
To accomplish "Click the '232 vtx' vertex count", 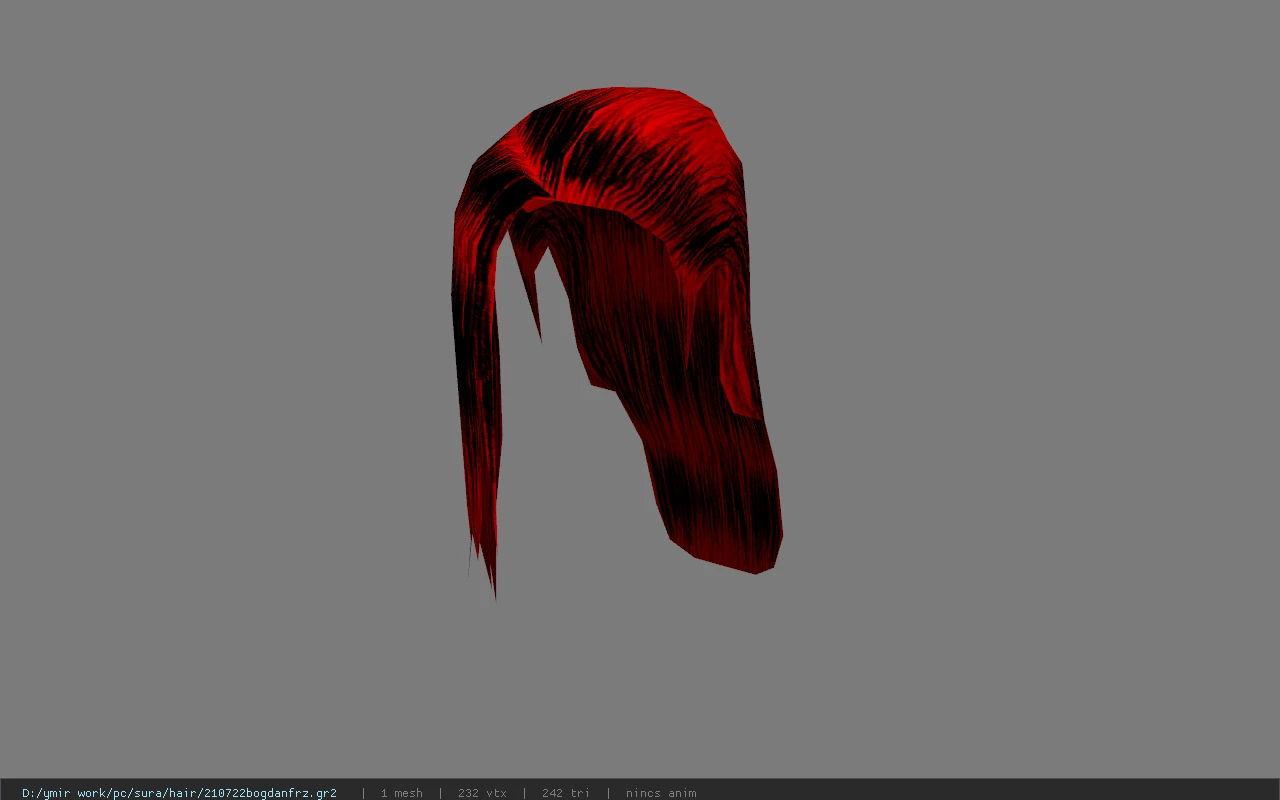I will click(x=482, y=793).
